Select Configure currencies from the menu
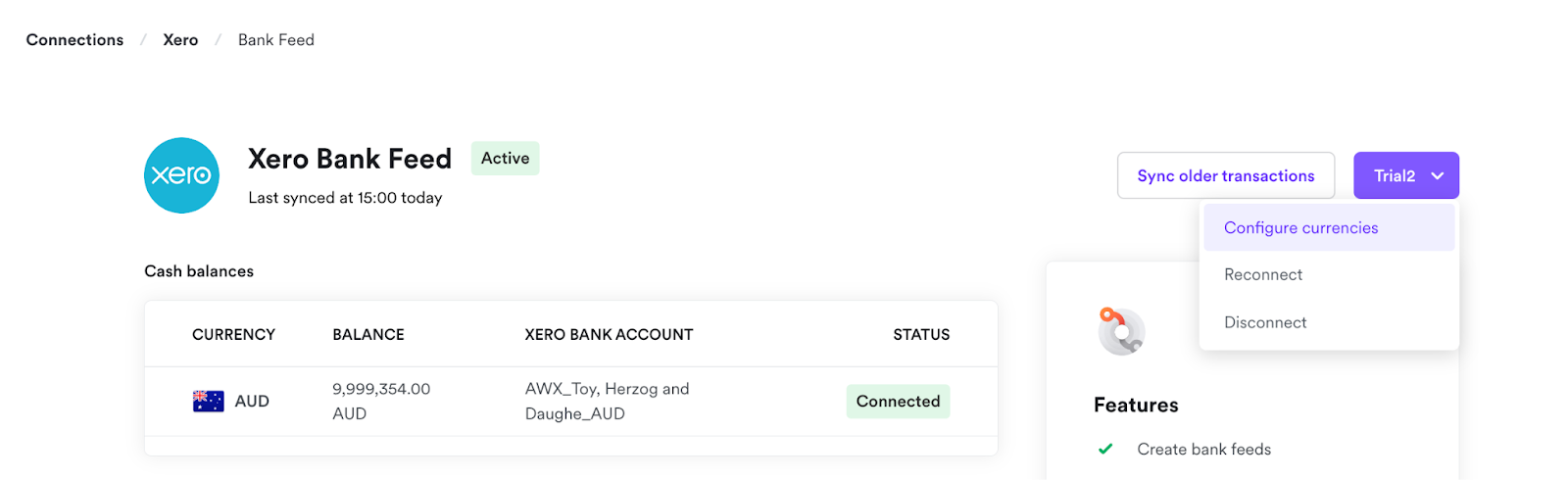This screenshot has width=1568, height=480. coord(1300,228)
